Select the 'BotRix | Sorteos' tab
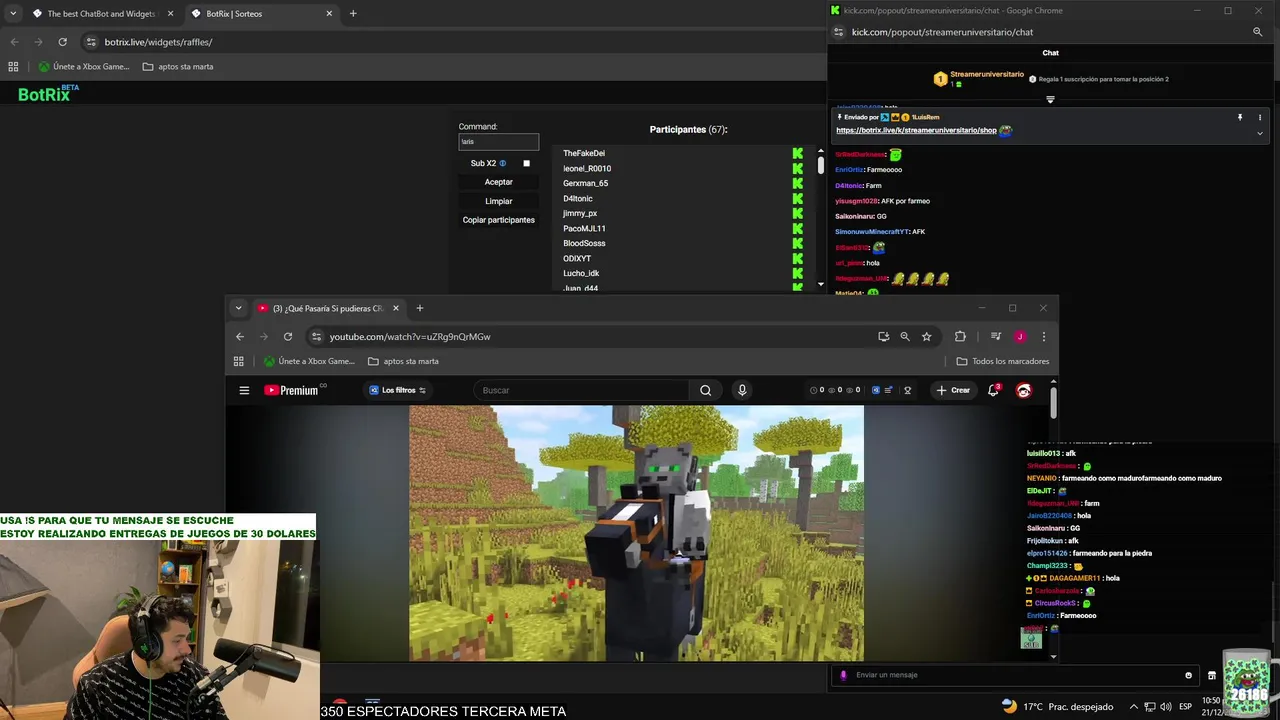Image resolution: width=1280 pixels, height=720 pixels. click(262, 14)
